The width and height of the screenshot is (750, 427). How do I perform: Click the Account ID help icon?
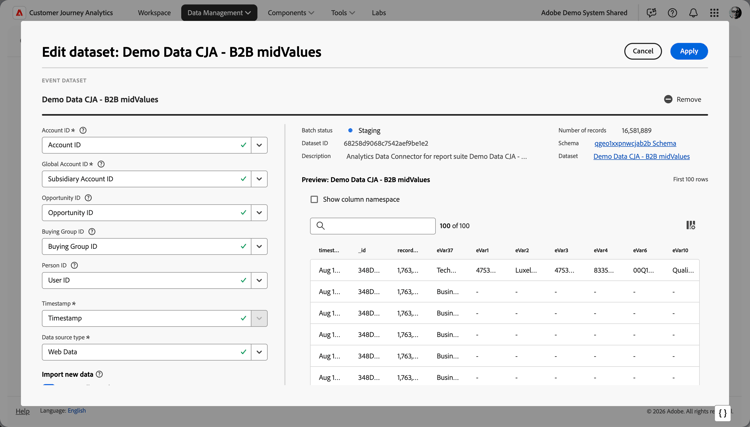(x=83, y=130)
